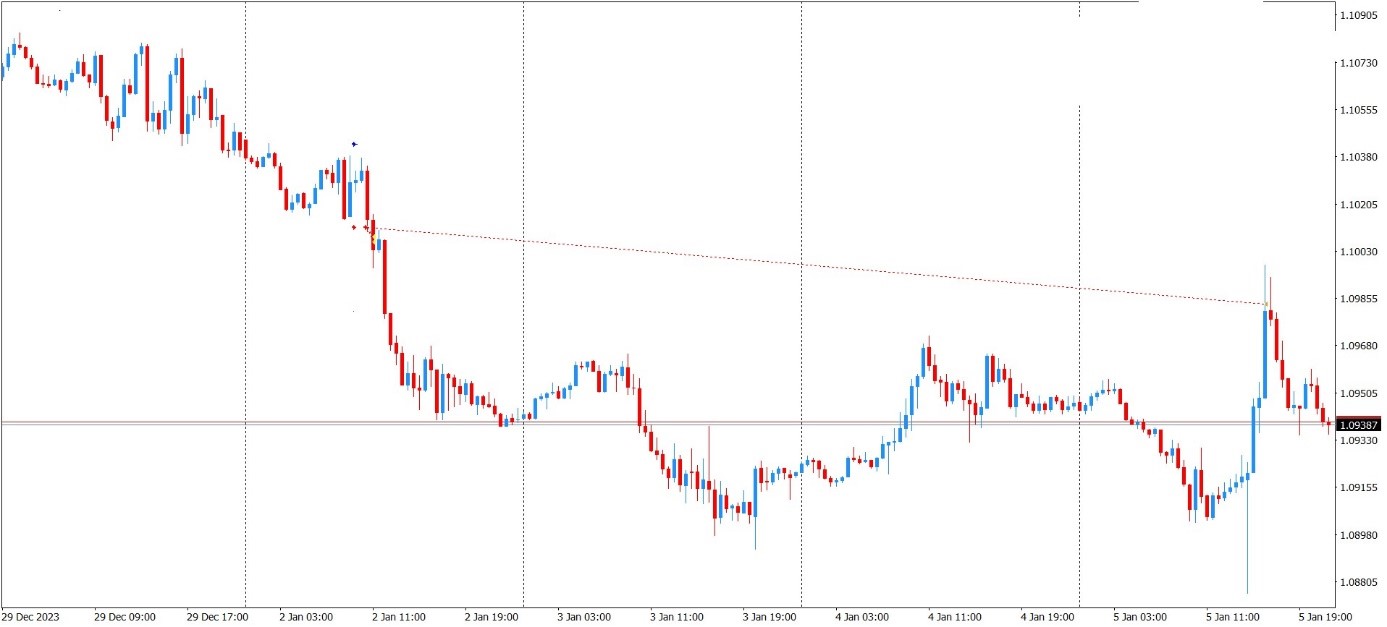This screenshot has height=627, width=1387.
Task: Click the 29 Dec 09:00 time label
Action: tap(125, 617)
